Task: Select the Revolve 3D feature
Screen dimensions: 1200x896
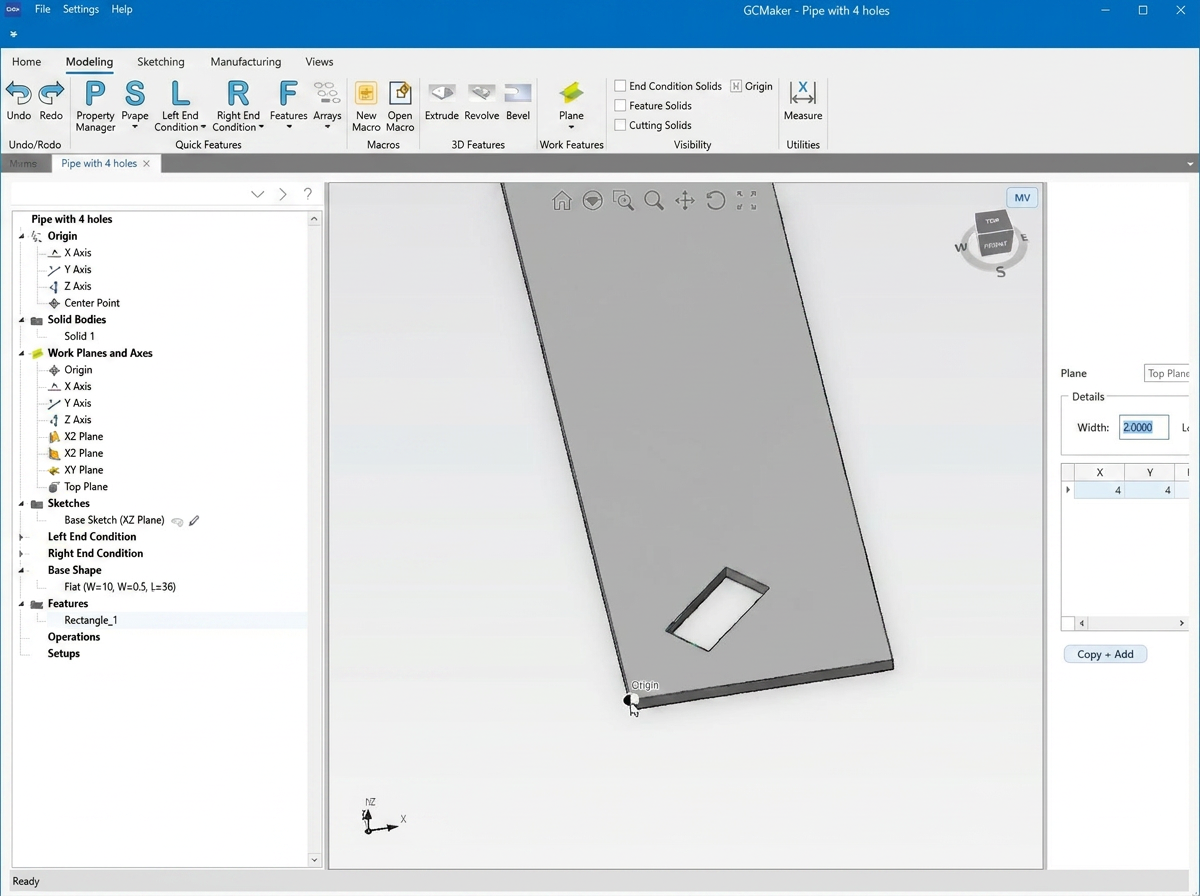Action: click(482, 93)
